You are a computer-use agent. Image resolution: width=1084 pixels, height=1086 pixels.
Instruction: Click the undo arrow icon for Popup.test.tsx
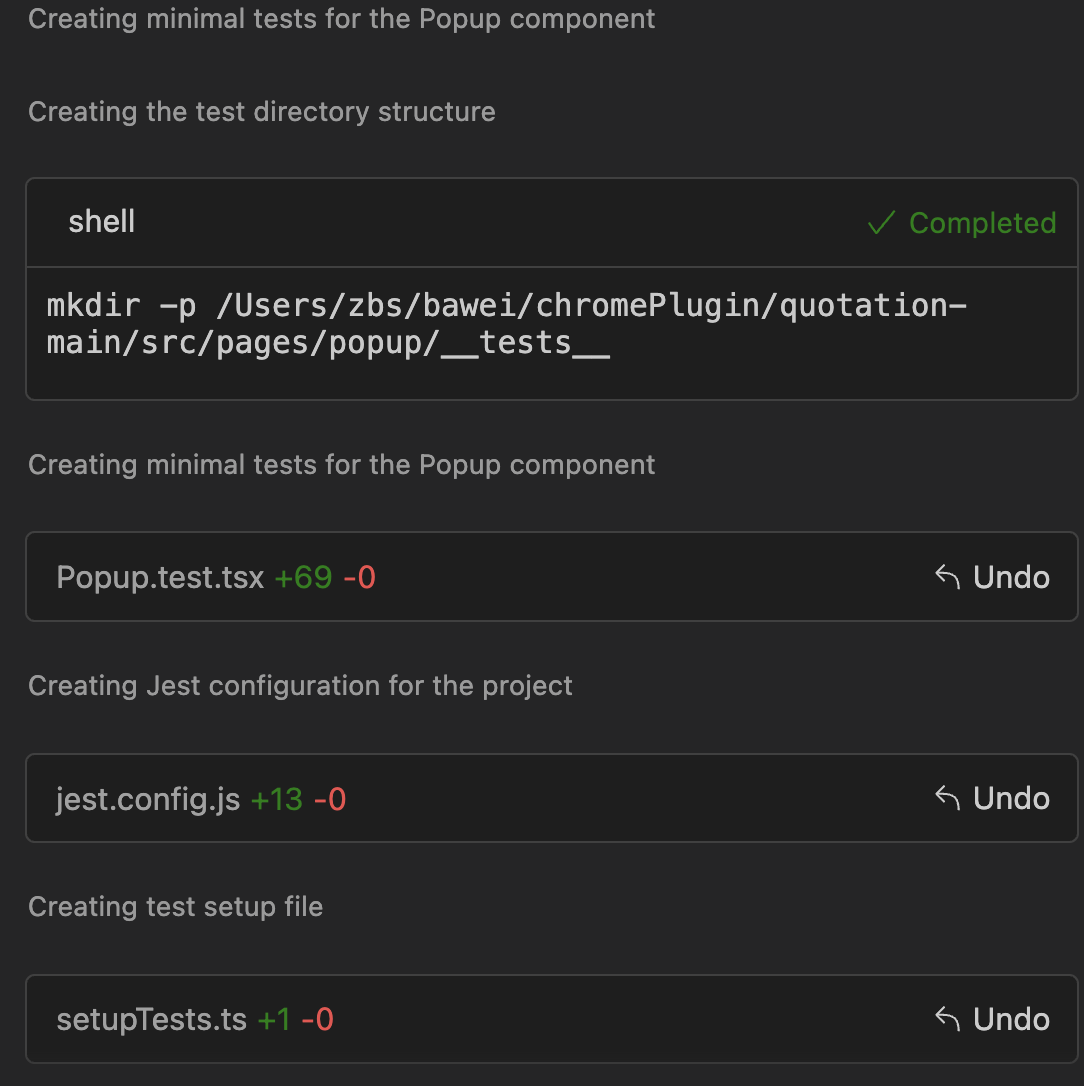coord(948,577)
